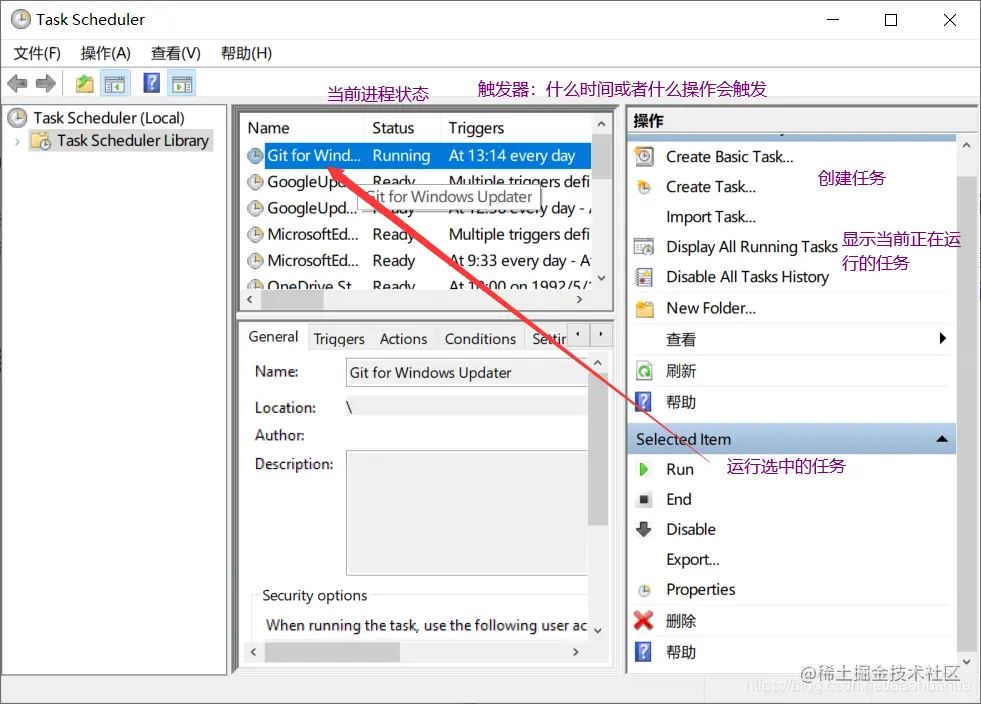981x704 pixels.
Task: Click the Create Basic Task icon
Action: pos(644,156)
